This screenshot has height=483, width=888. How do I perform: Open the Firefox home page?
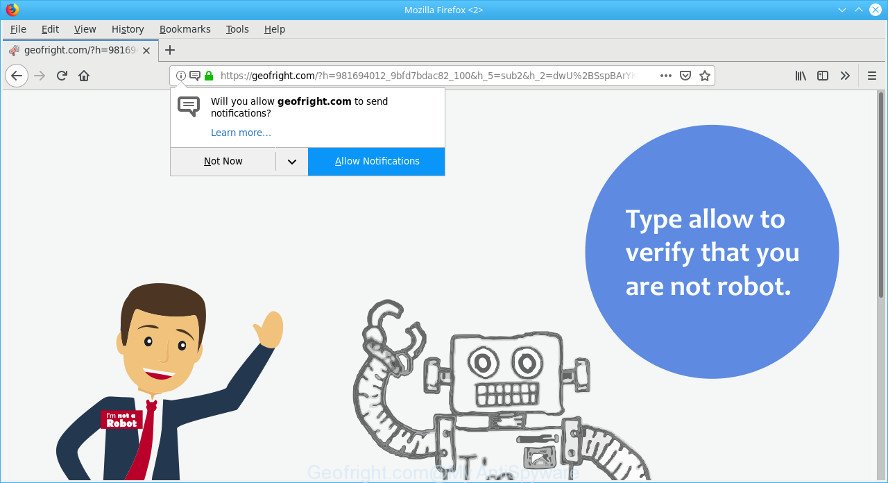tap(84, 76)
